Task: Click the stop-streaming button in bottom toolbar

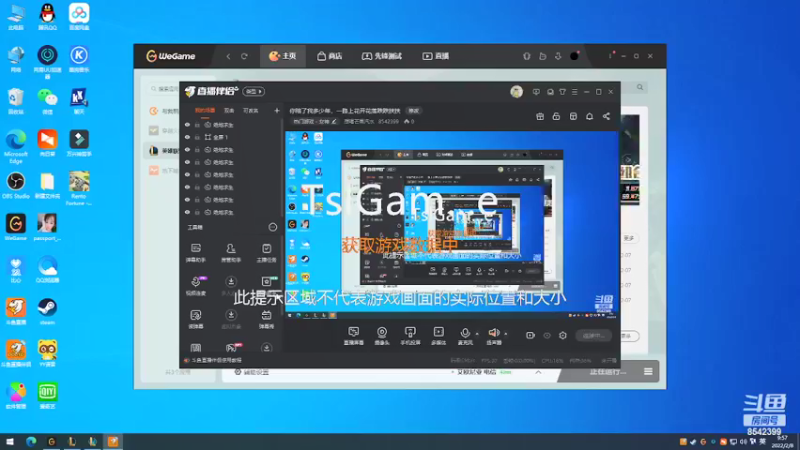Action: (593, 336)
